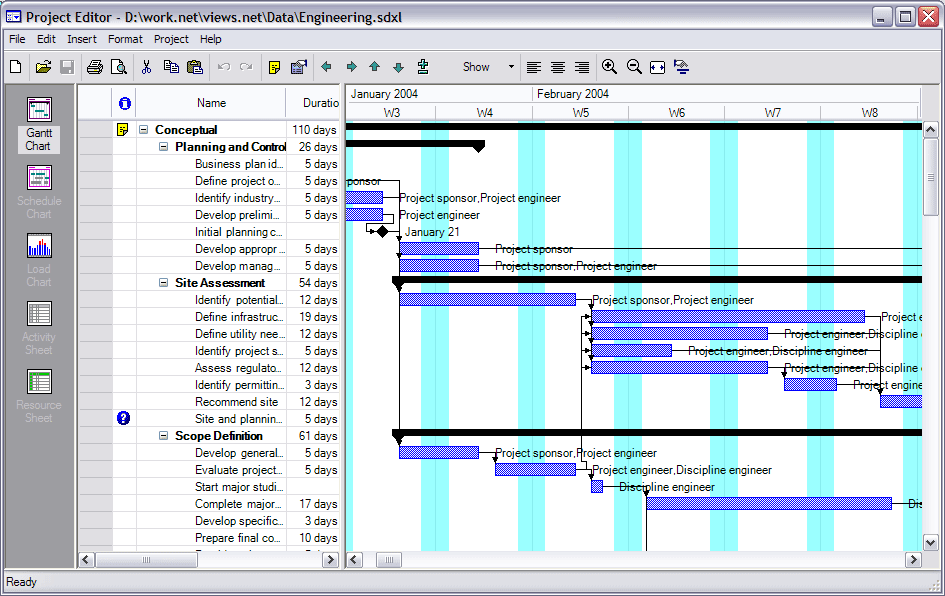The width and height of the screenshot is (945, 596).
Task: Click the Print icon in toolbar
Action: pyautogui.click(x=95, y=67)
